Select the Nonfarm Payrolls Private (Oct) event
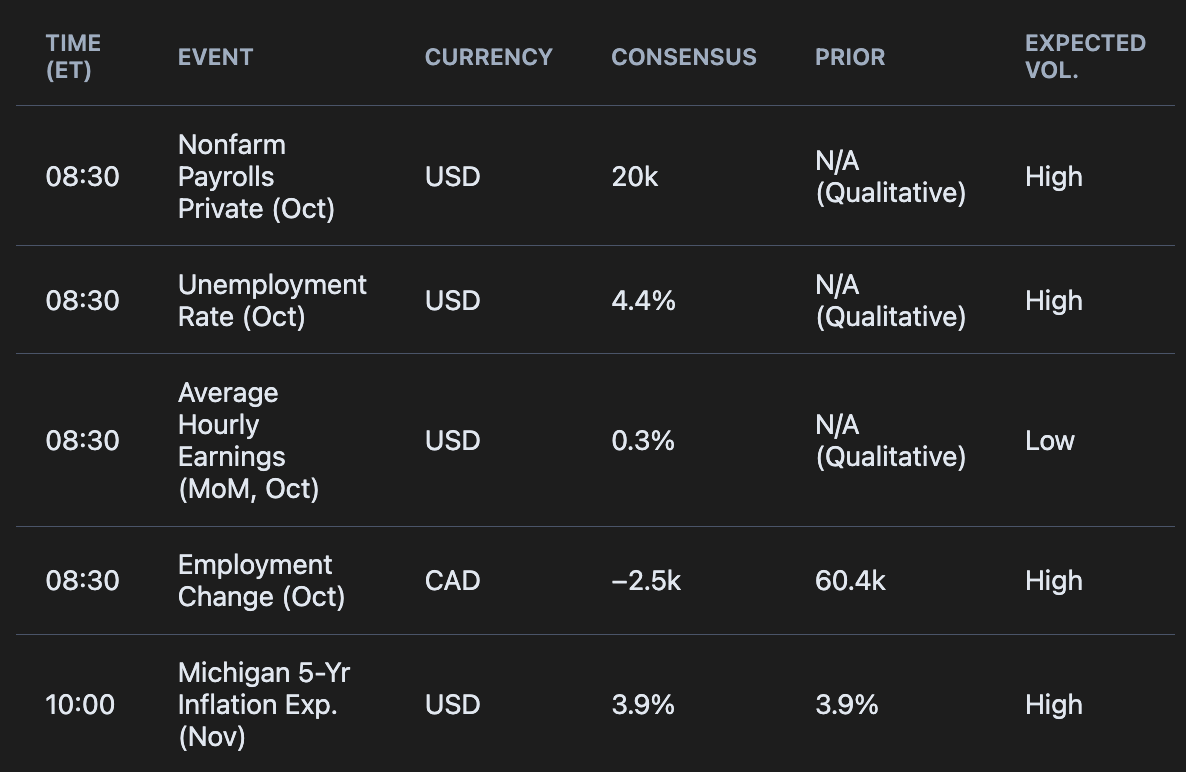 [256, 177]
